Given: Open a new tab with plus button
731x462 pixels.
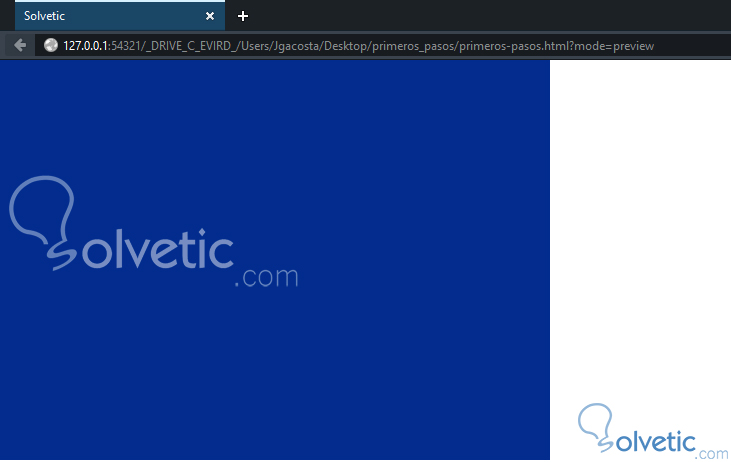Looking at the screenshot, I should [242, 16].
